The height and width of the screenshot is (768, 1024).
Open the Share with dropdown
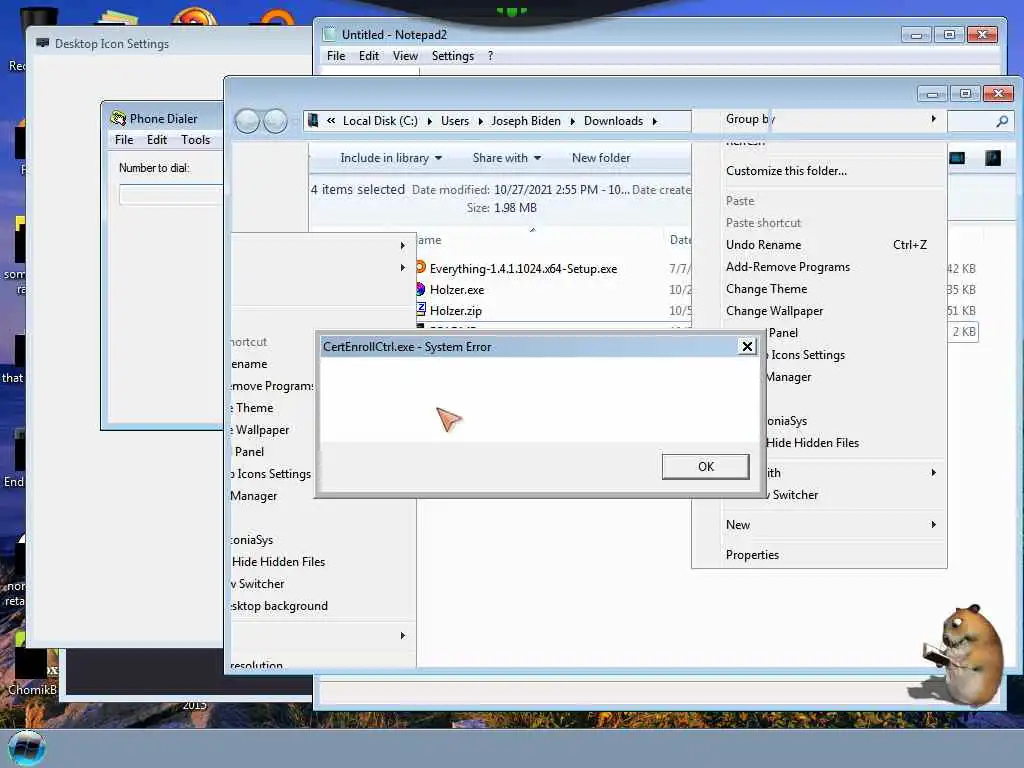(507, 158)
